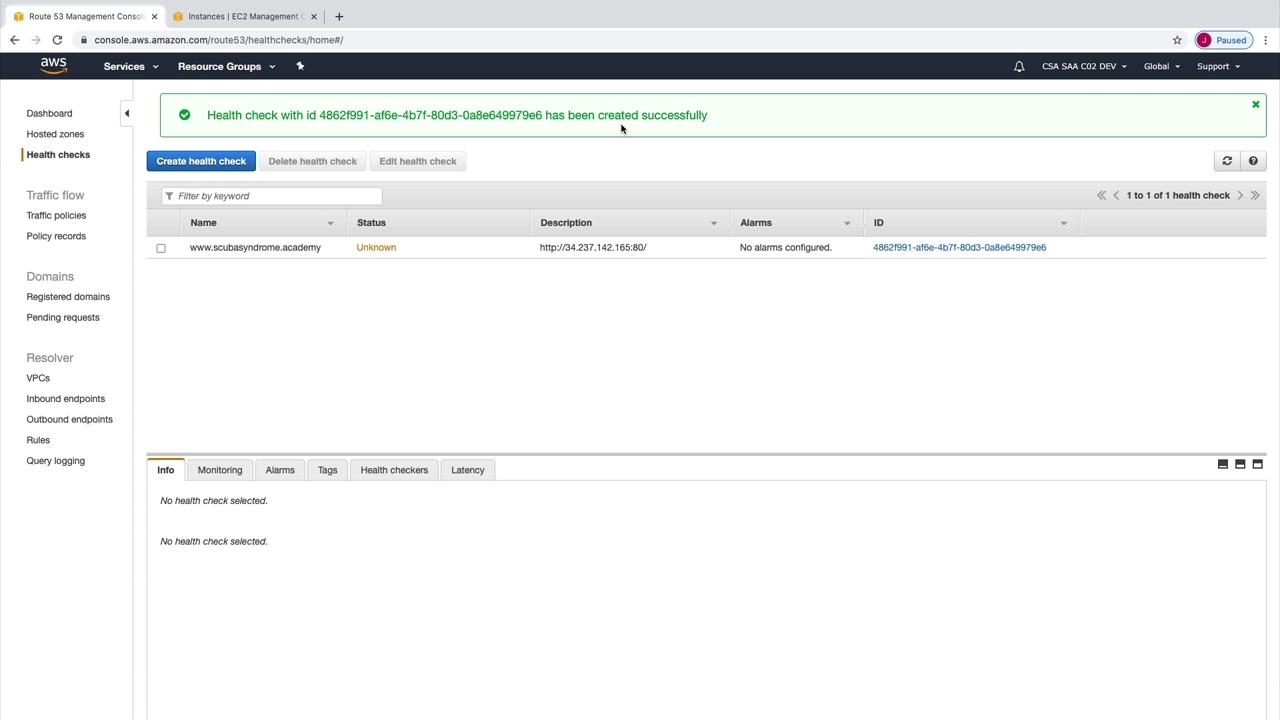Reload the browser page
This screenshot has width=1280, height=720.
tap(57, 40)
